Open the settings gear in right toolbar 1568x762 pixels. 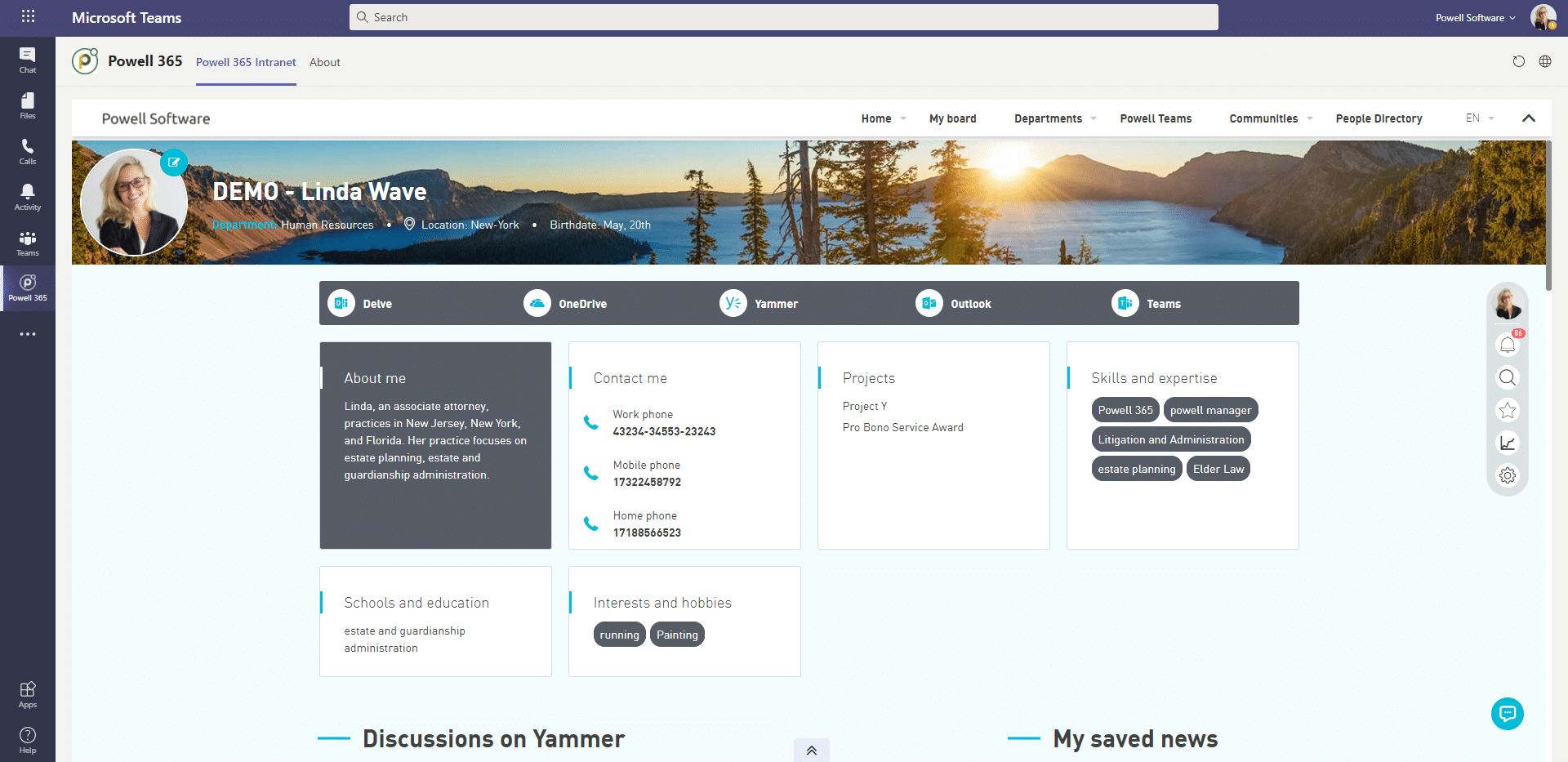coord(1508,475)
